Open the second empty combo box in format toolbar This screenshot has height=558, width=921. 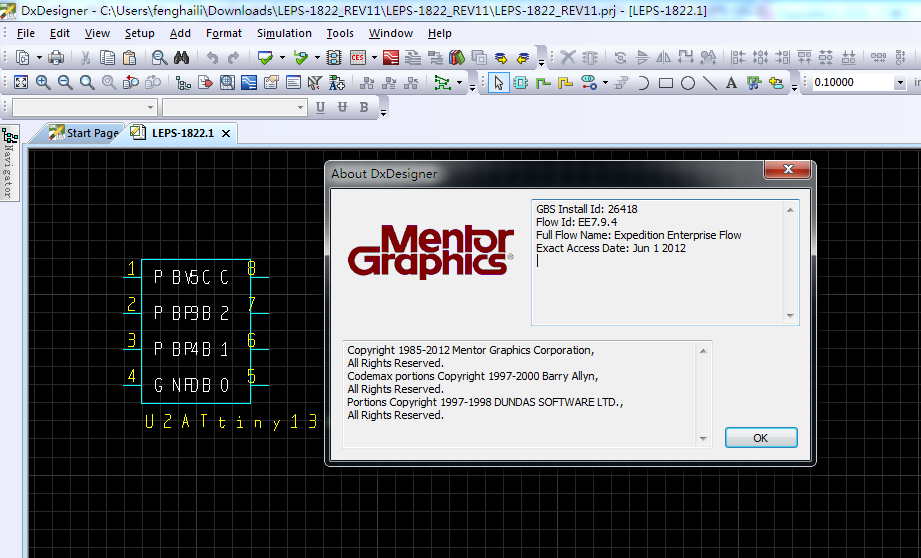(x=234, y=107)
